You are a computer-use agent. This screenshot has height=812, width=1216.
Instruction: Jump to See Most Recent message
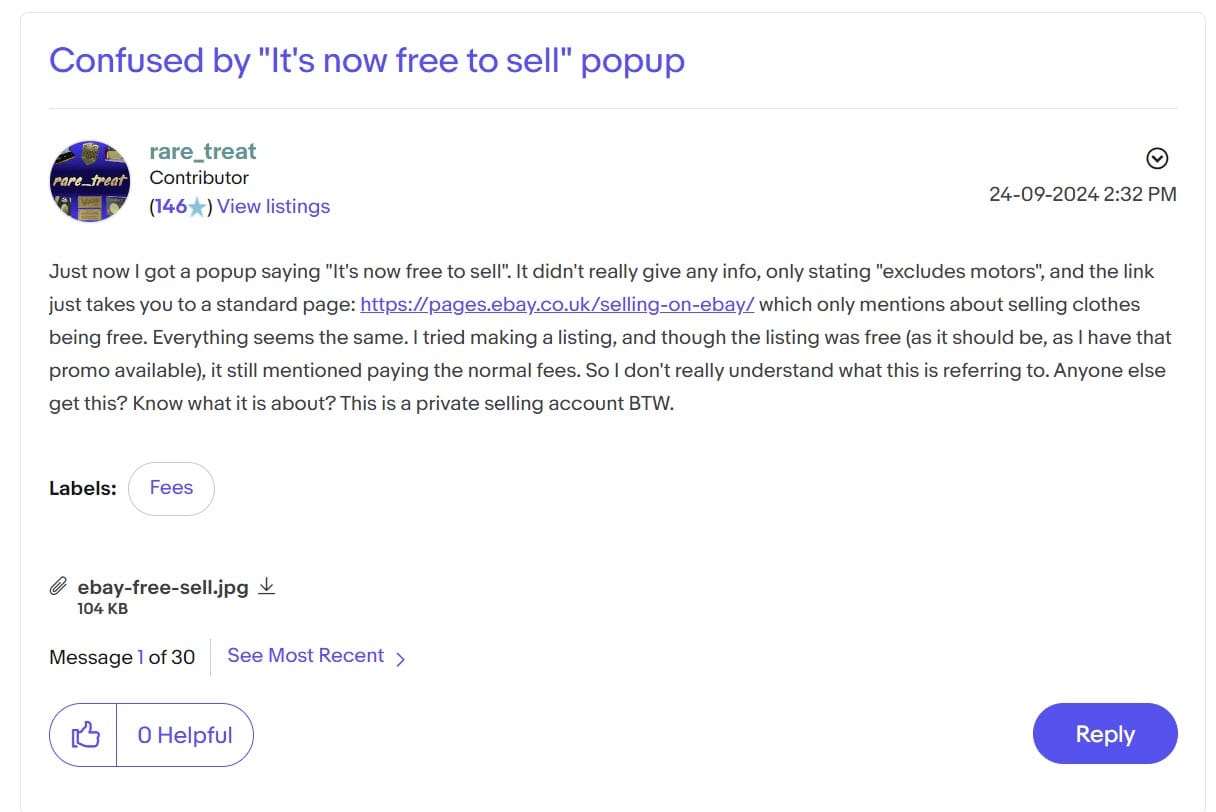(x=305, y=656)
